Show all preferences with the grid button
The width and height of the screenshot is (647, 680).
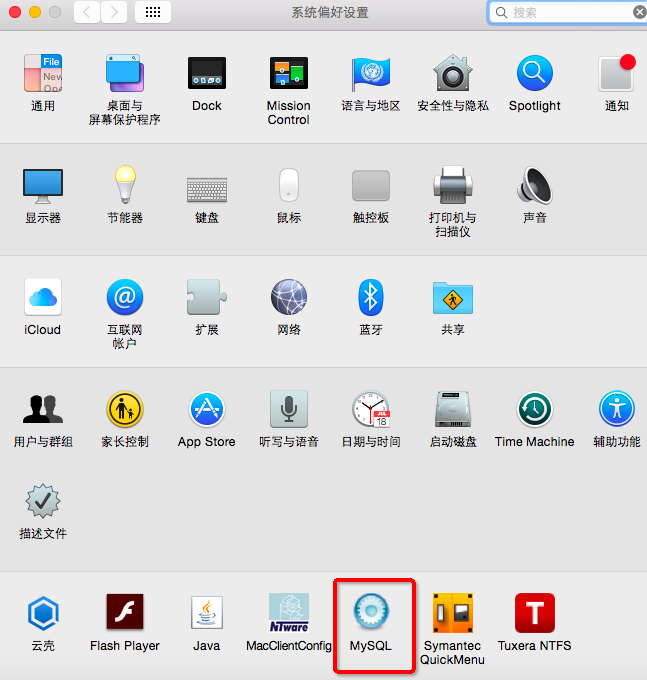point(153,12)
